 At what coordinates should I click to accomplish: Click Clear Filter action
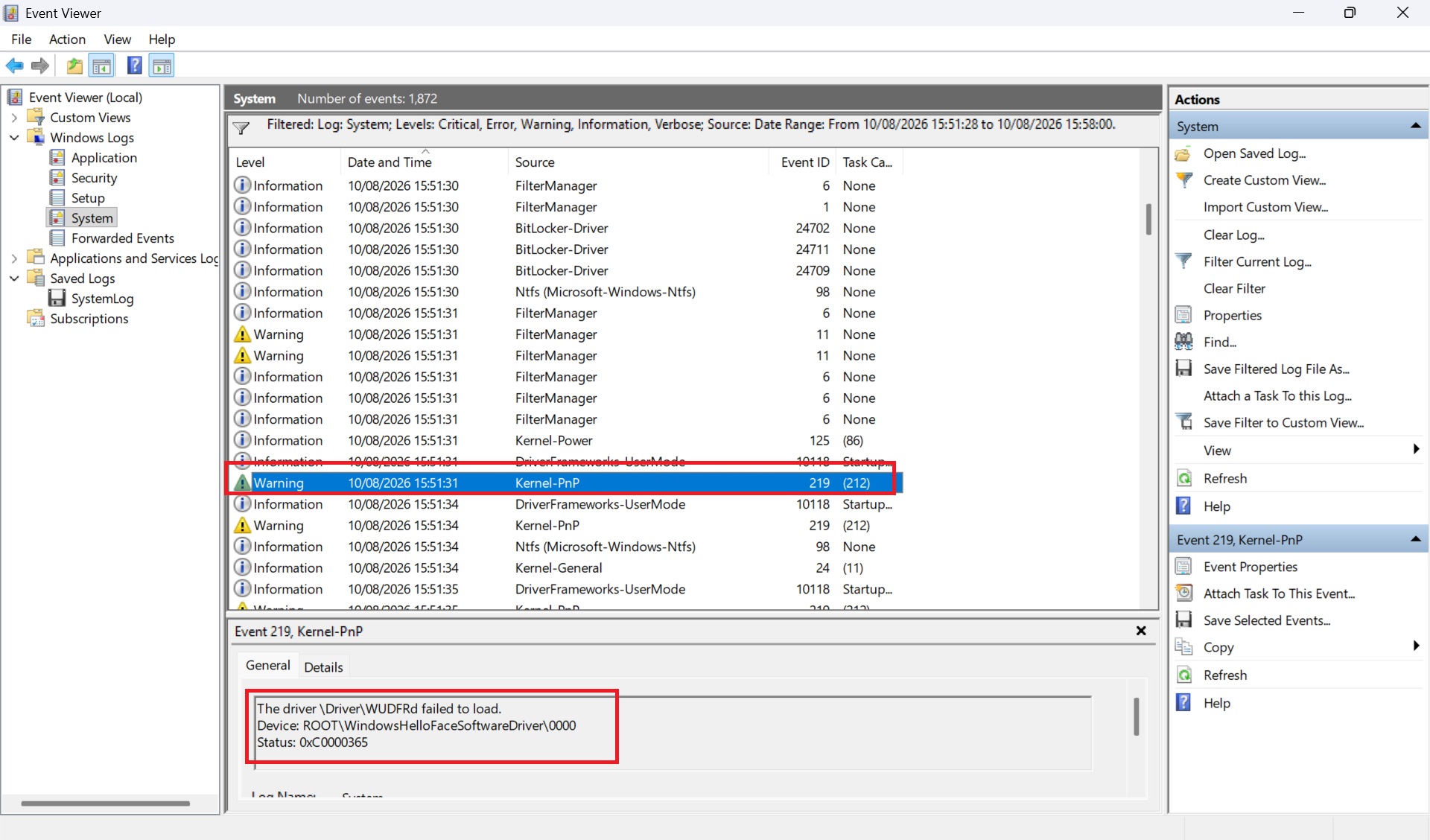[1234, 288]
